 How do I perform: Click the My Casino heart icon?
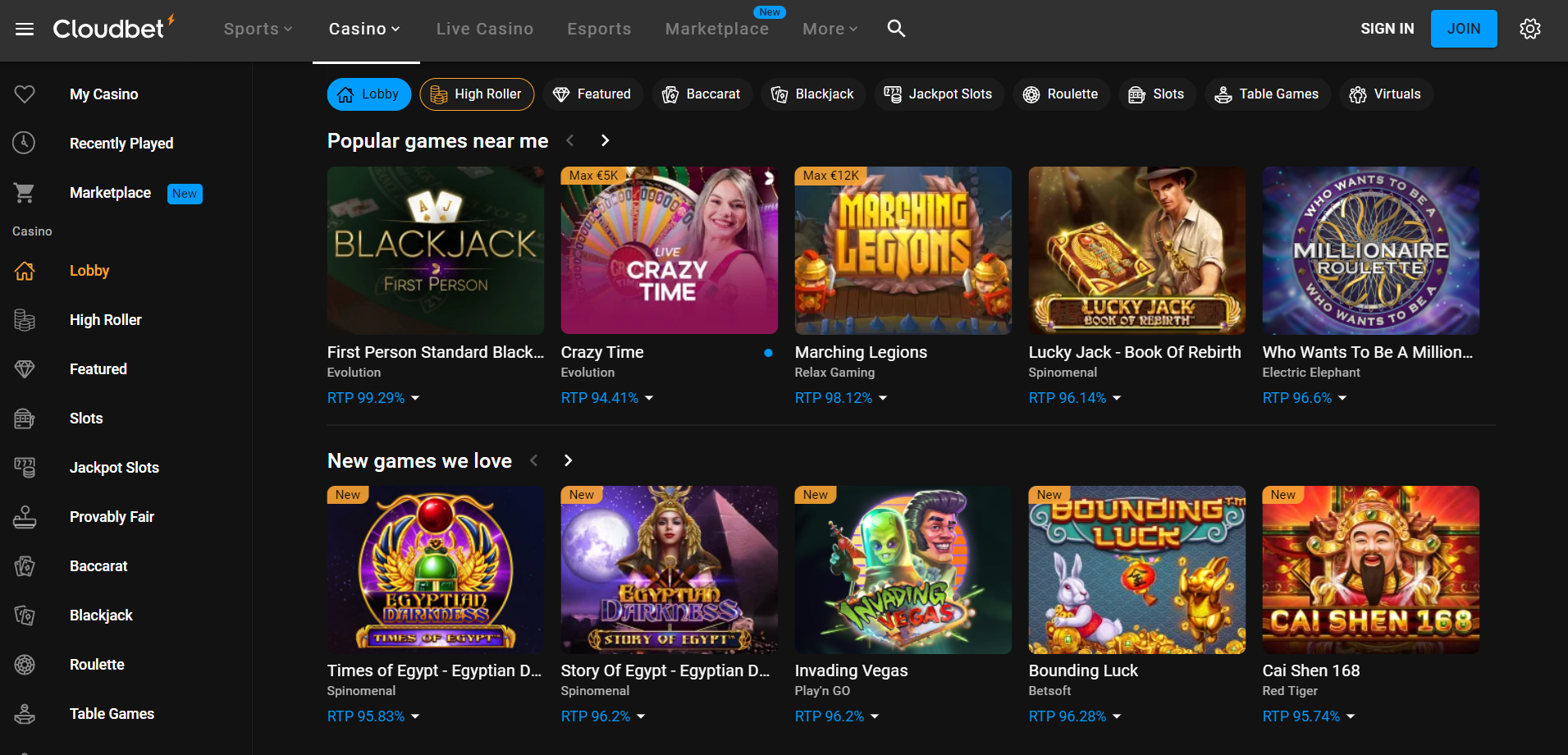25,94
